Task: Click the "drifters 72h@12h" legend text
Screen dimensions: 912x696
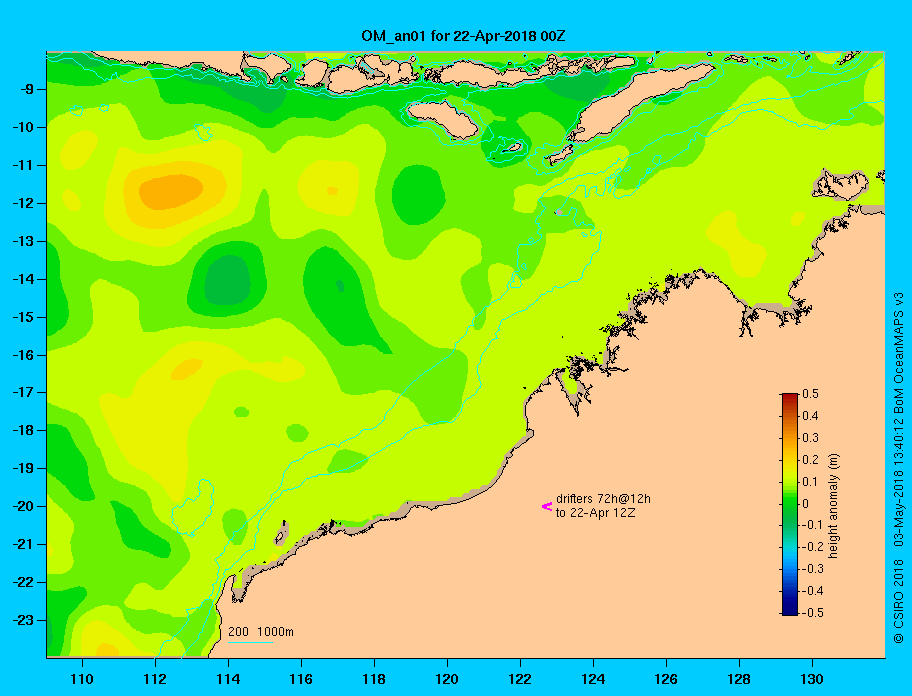Action: tap(603, 499)
